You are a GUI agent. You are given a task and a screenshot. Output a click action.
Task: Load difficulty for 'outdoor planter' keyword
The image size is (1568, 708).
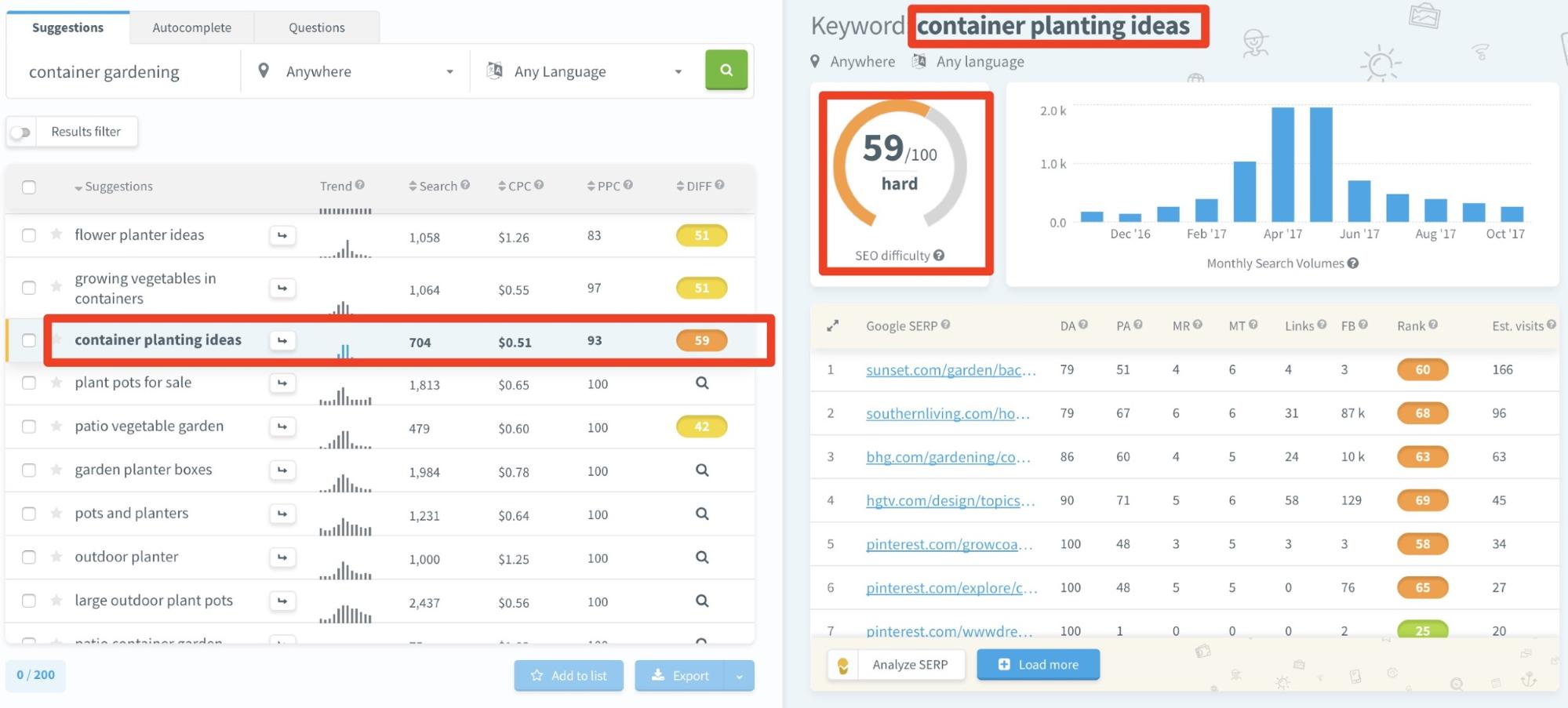pyautogui.click(x=702, y=557)
